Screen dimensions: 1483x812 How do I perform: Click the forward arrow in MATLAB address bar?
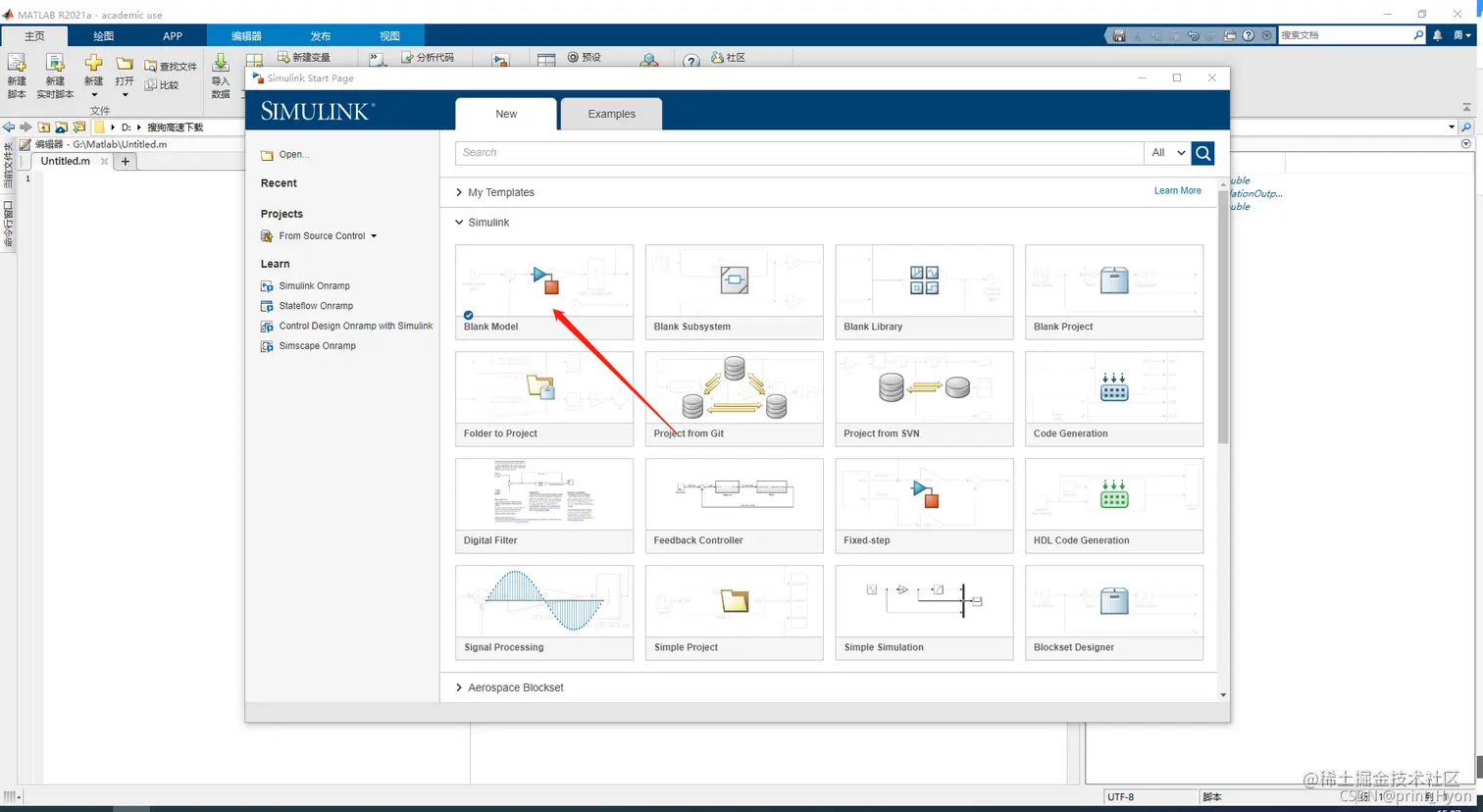coord(26,127)
